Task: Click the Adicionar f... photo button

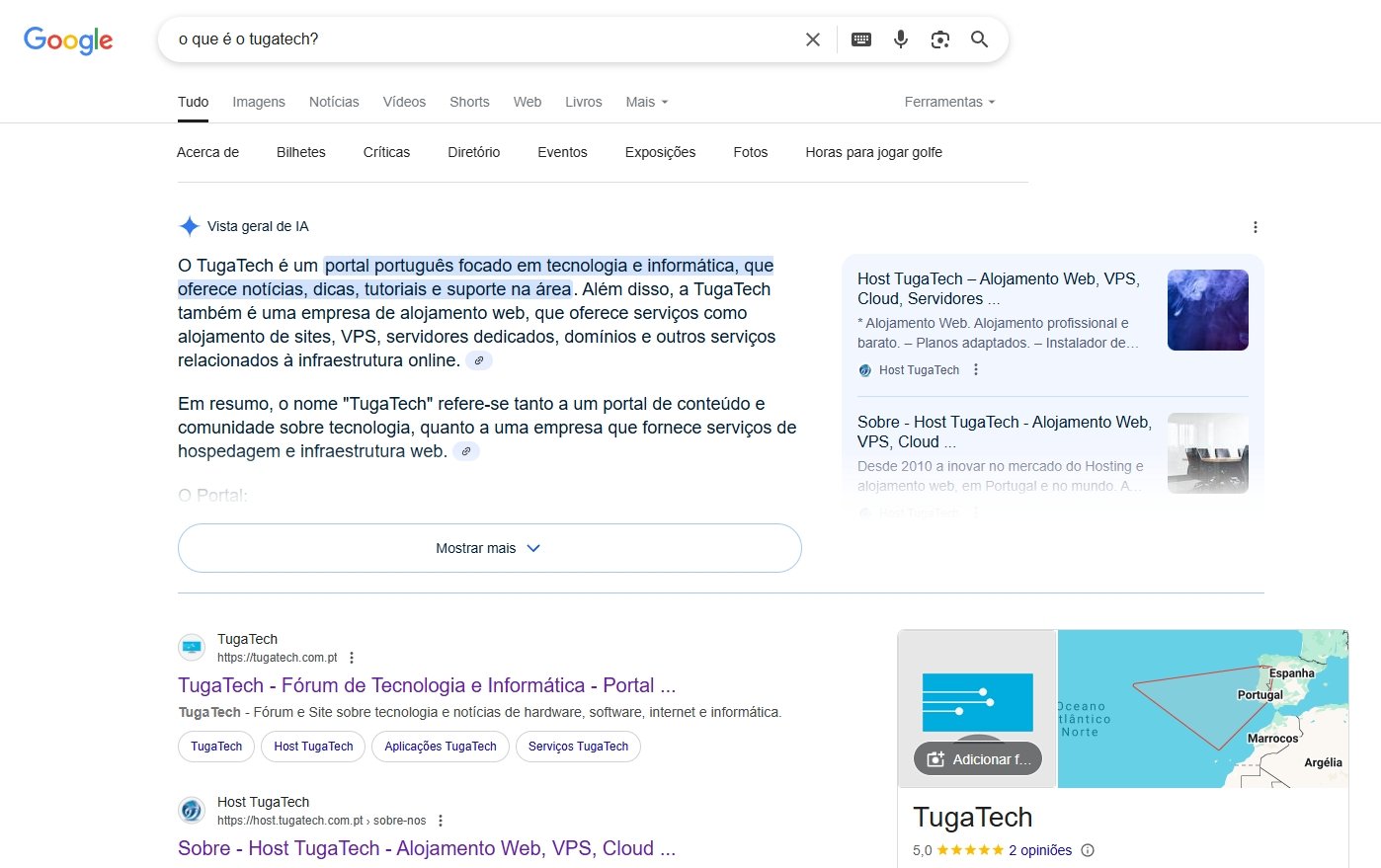Action: tap(978, 759)
